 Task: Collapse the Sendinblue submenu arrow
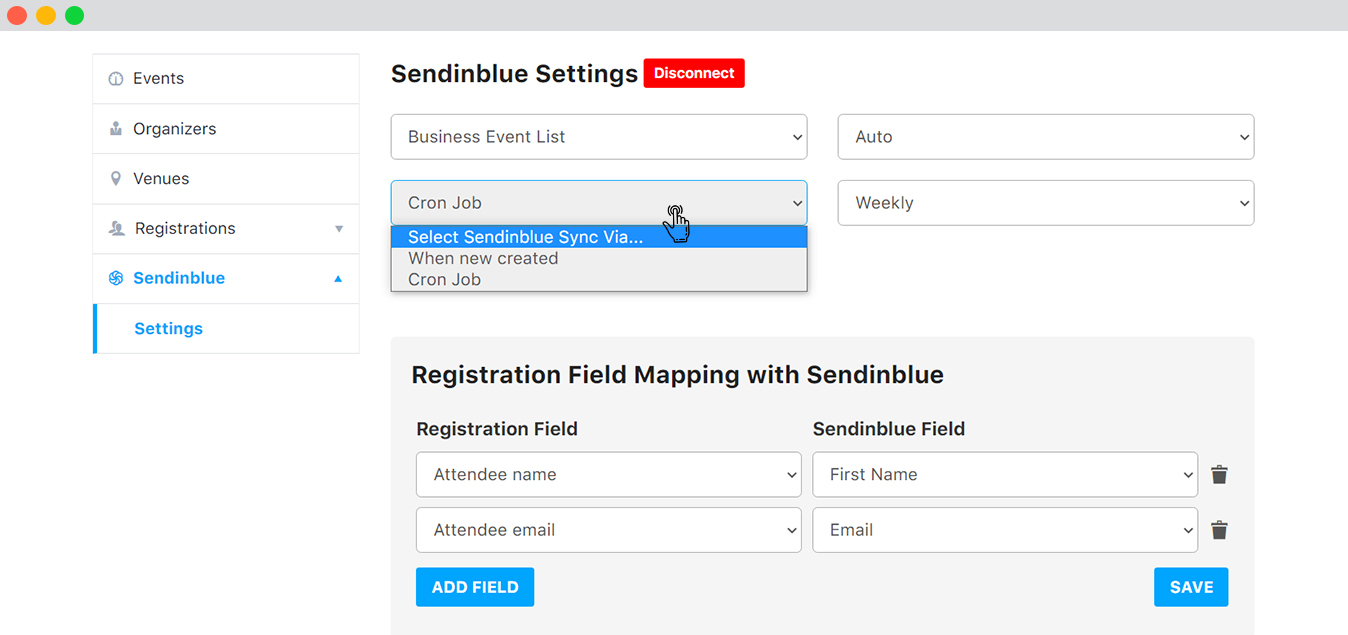338,279
